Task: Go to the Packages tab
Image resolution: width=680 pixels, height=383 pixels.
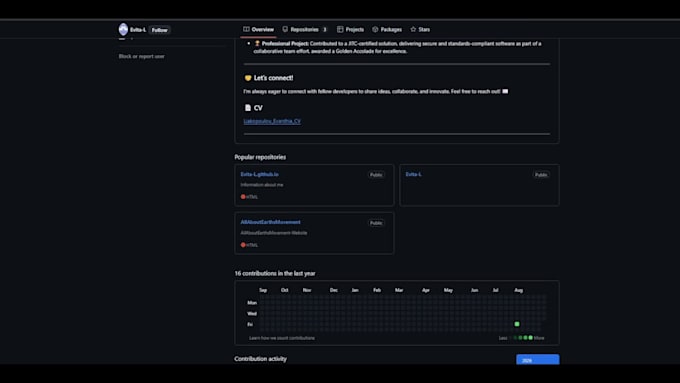Action: point(387,29)
